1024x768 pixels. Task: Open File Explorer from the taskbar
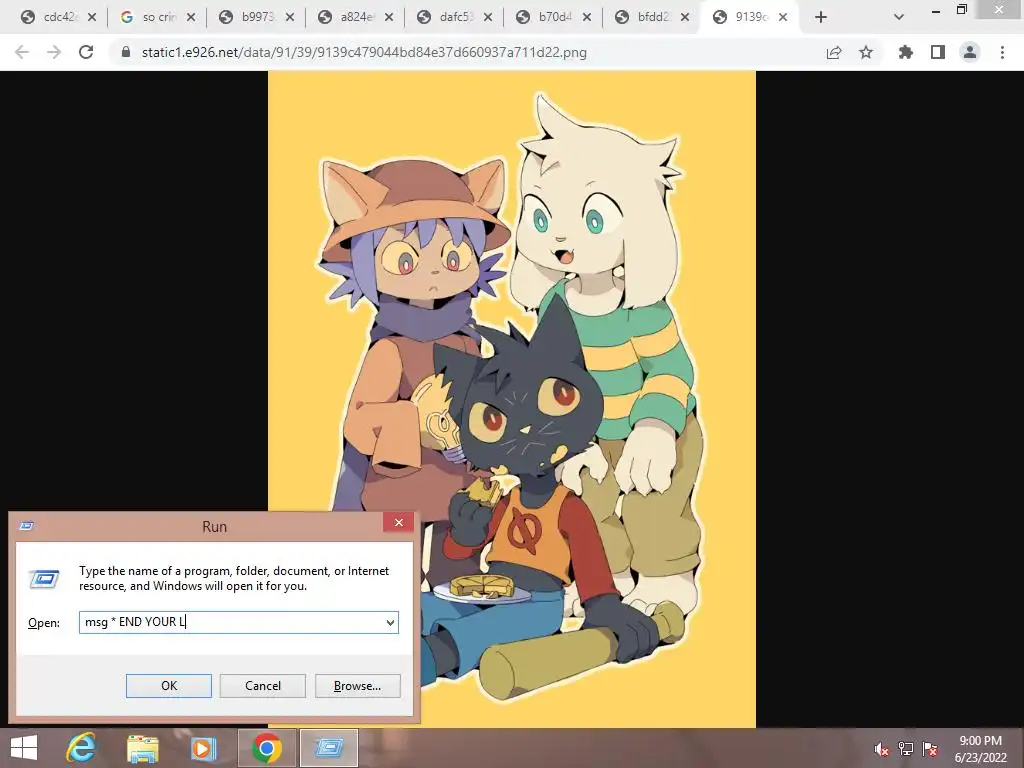pos(142,748)
